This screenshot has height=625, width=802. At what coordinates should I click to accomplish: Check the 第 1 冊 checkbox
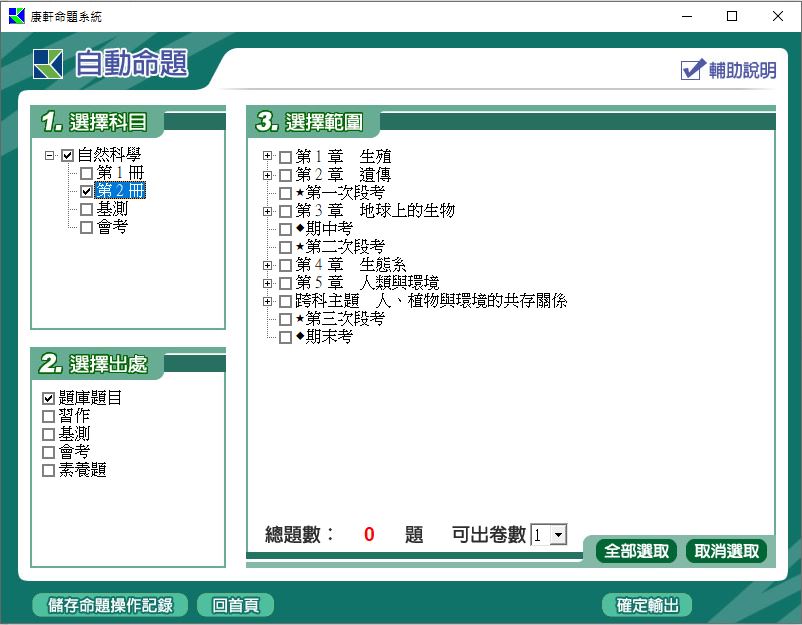tap(86, 174)
